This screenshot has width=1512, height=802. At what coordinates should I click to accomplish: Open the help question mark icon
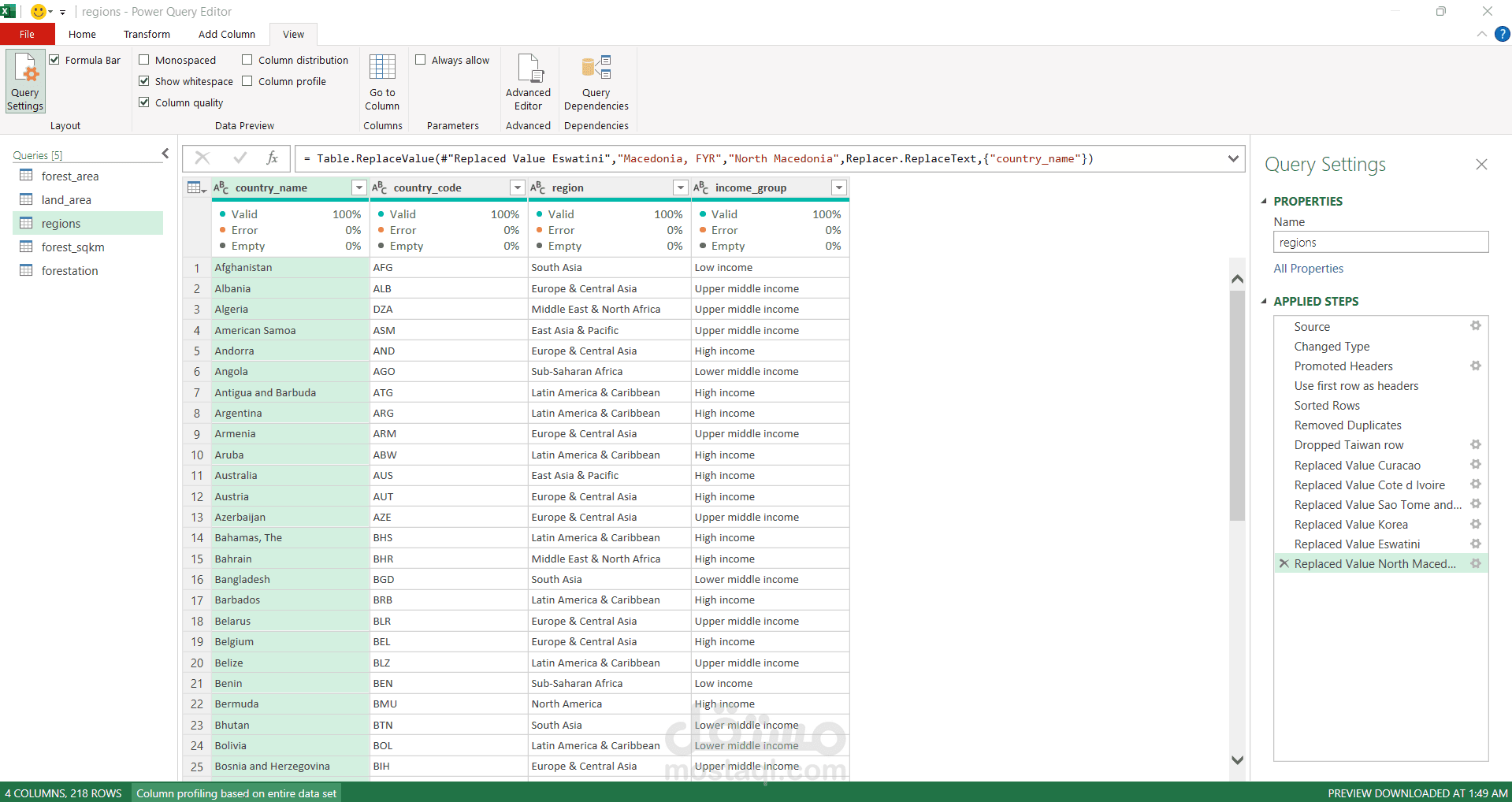click(1502, 34)
